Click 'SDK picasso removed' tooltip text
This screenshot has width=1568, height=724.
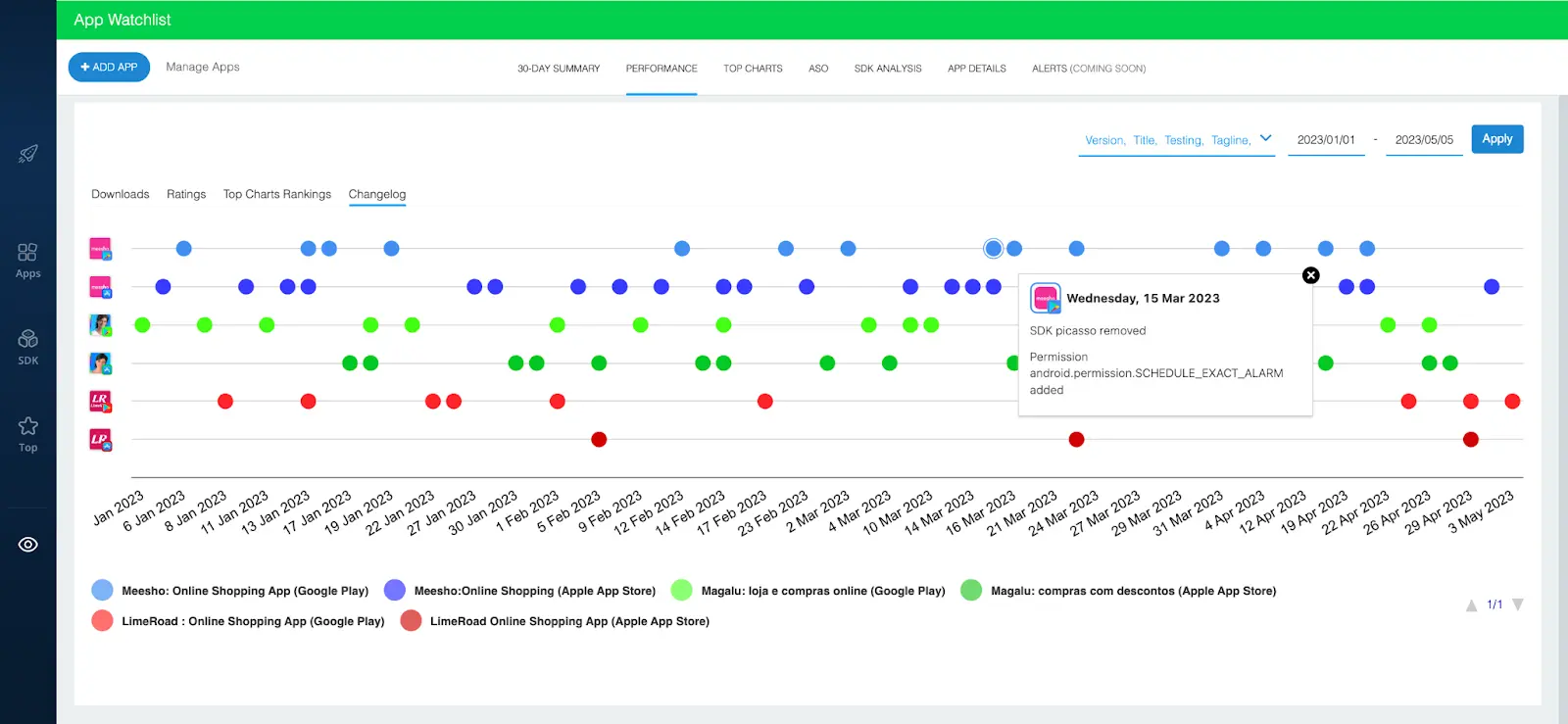[x=1088, y=331]
